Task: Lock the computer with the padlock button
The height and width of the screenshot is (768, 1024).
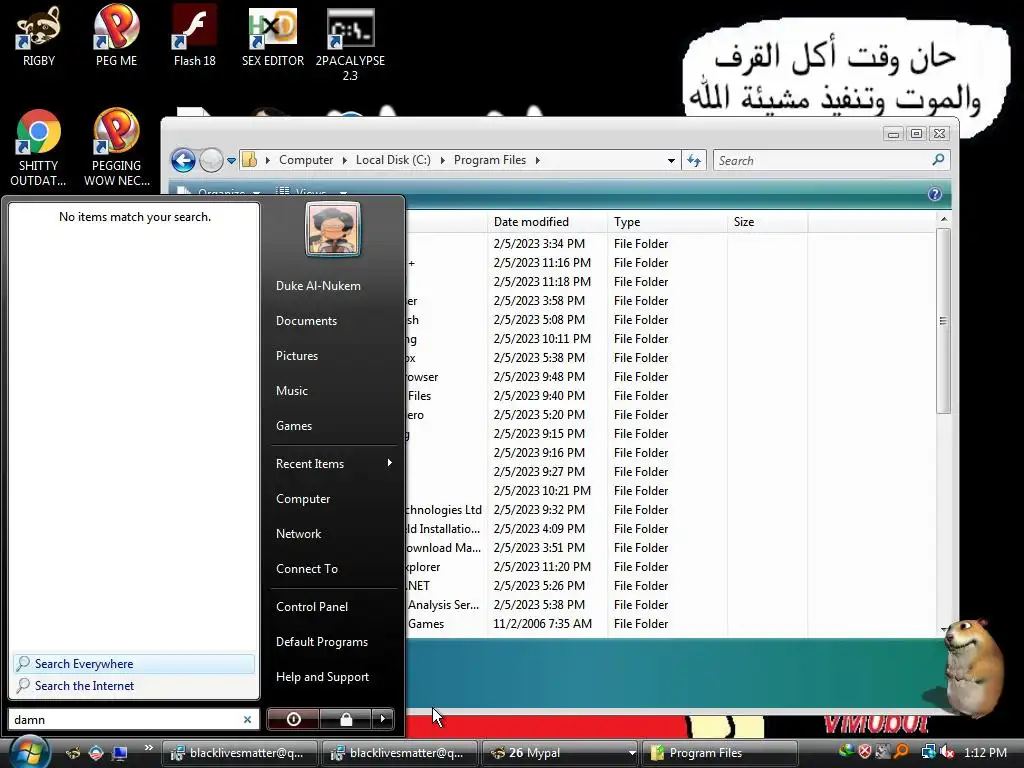Action: click(x=345, y=719)
